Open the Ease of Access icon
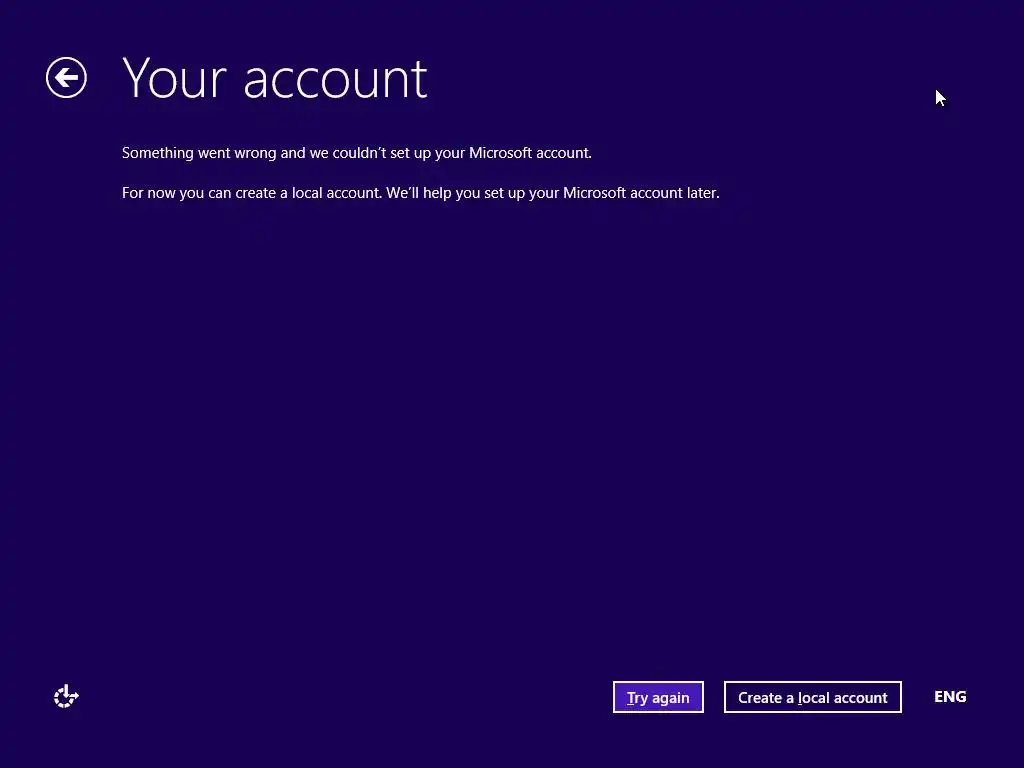 coord(66,696)
